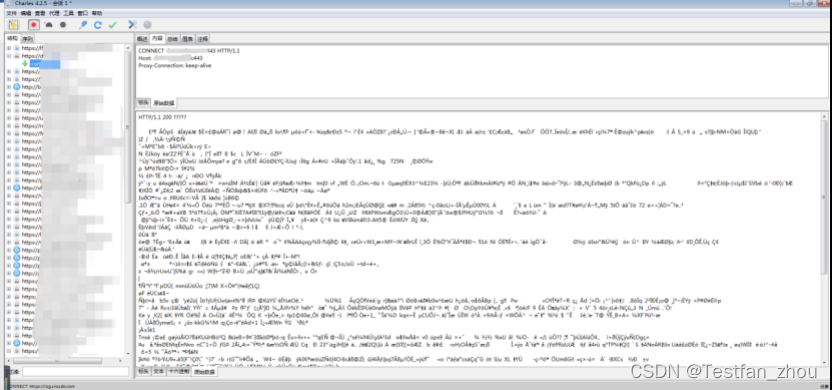
Task: Select the response pane 标头 tab
Action: pyautogui.click(x=143, y=372)
